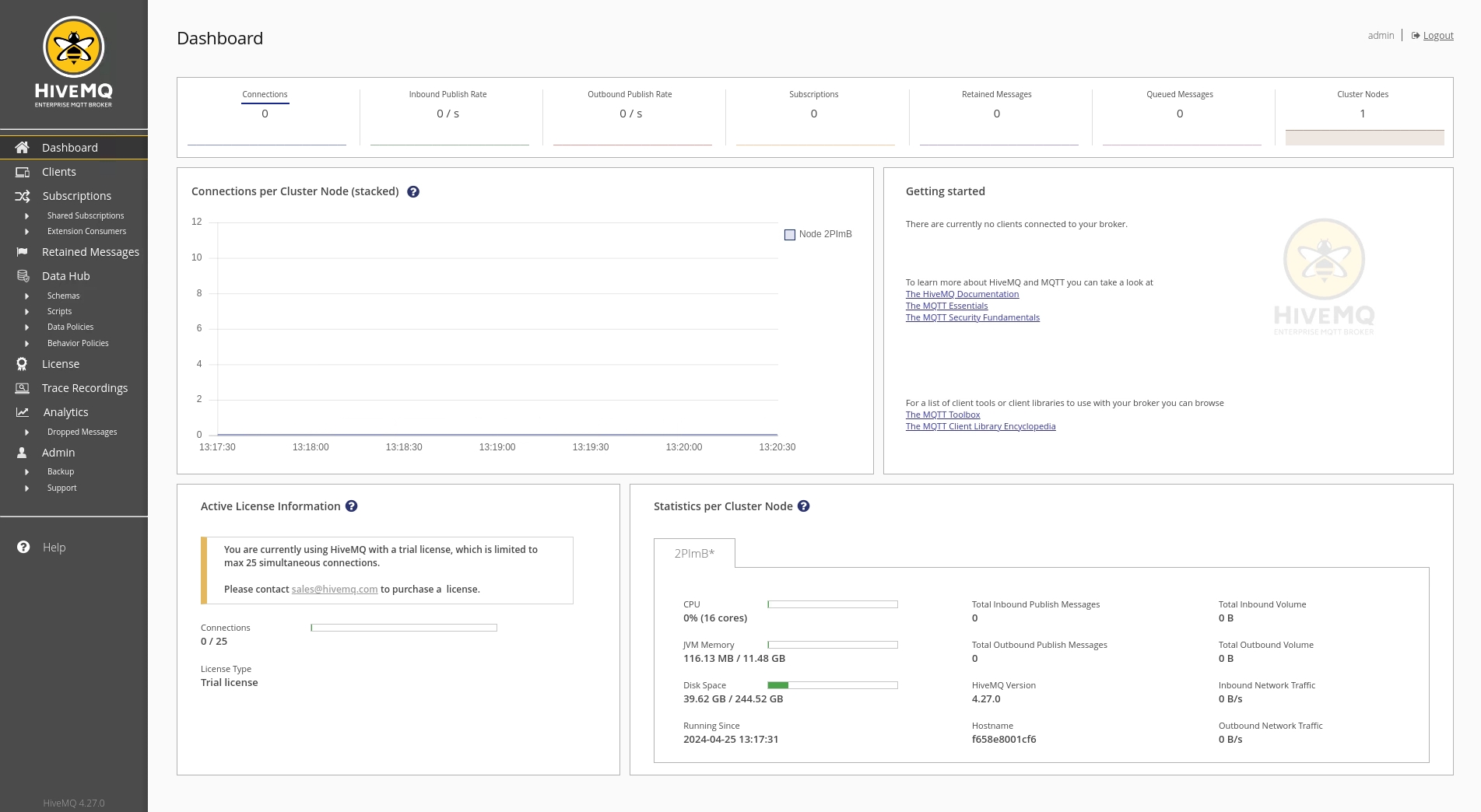Viewport: 1481px width, 812px height.
Task: Select the Connections metric tab
Action: [x=265, y=95]
